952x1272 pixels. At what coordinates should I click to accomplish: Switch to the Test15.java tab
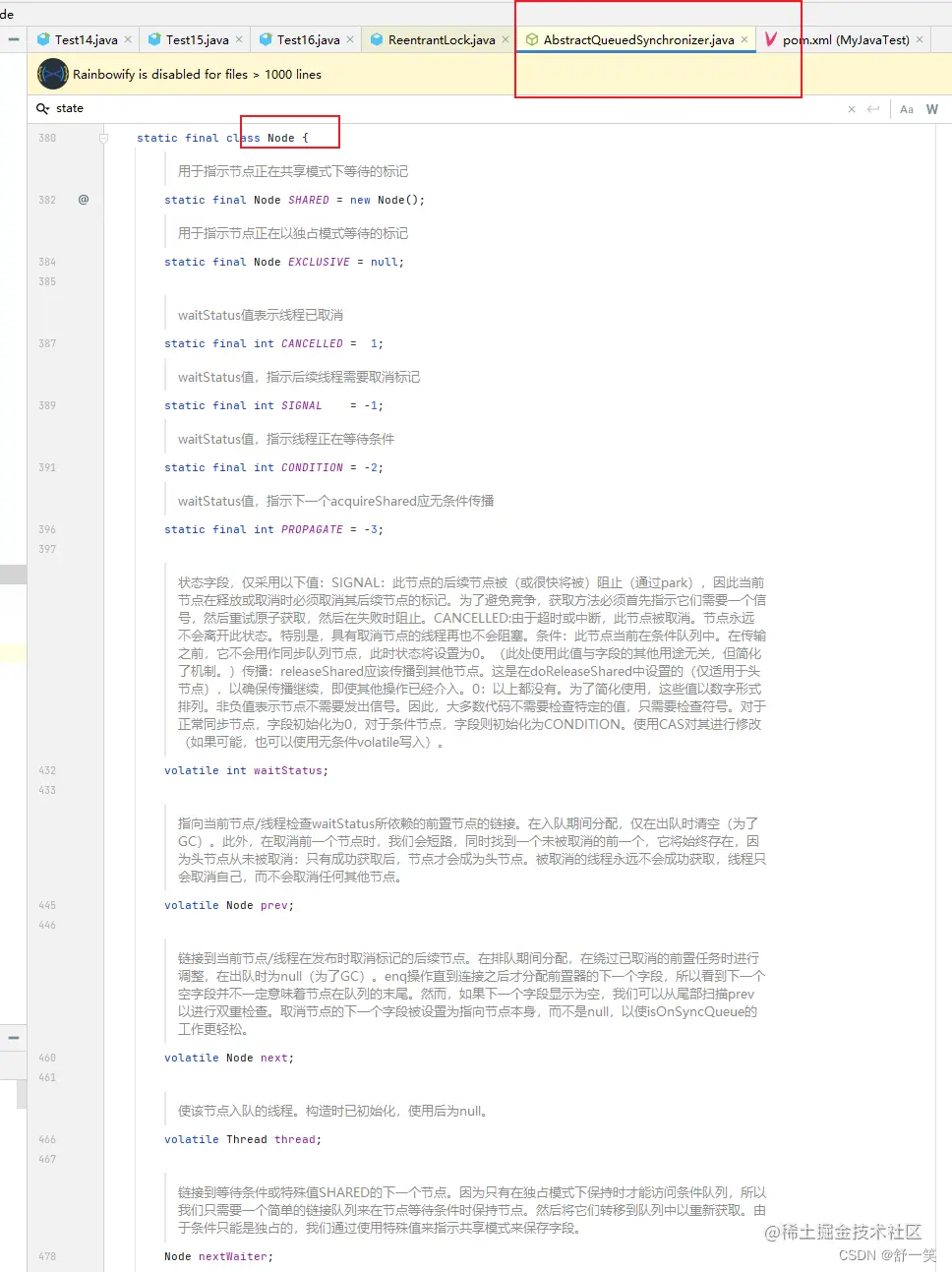(197, 40)
